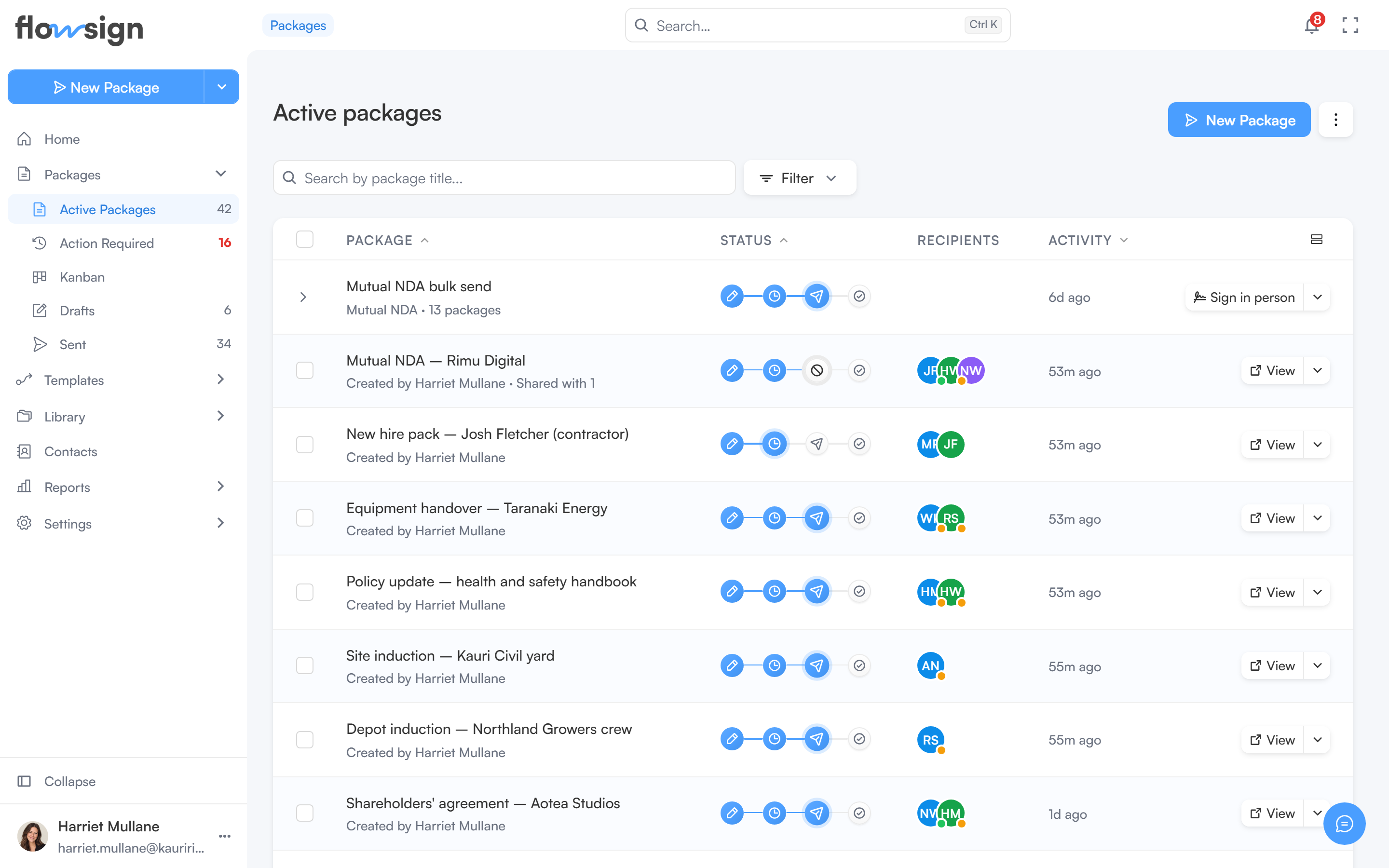Click the Packages breadcrumb chip
Screen dimensions: 1389x868
pos(298,25)
